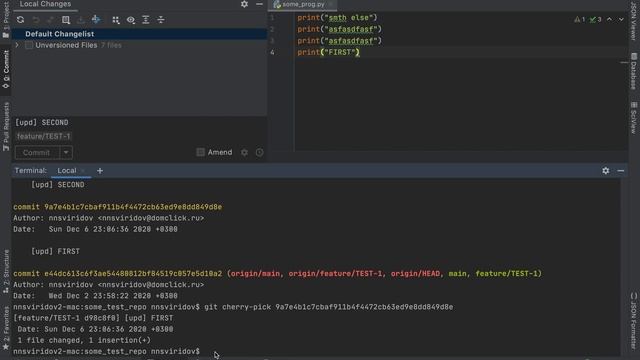Expand the Unversioned Files node
The height and width of the screenshot is (360, 640).
coord(17,45)
